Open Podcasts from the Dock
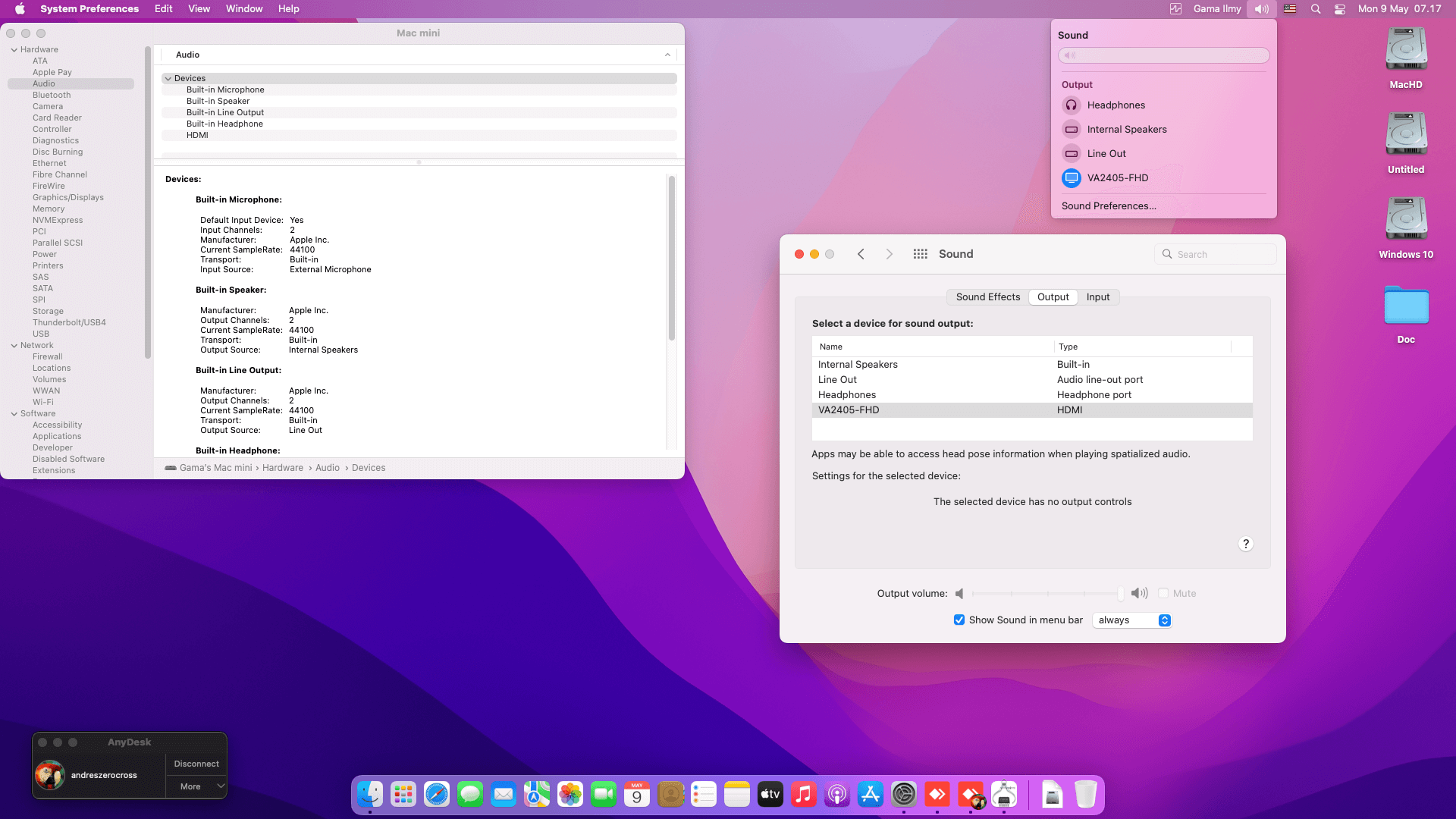The height and width of the screenshot is (819, 1456). pos(837,794)
